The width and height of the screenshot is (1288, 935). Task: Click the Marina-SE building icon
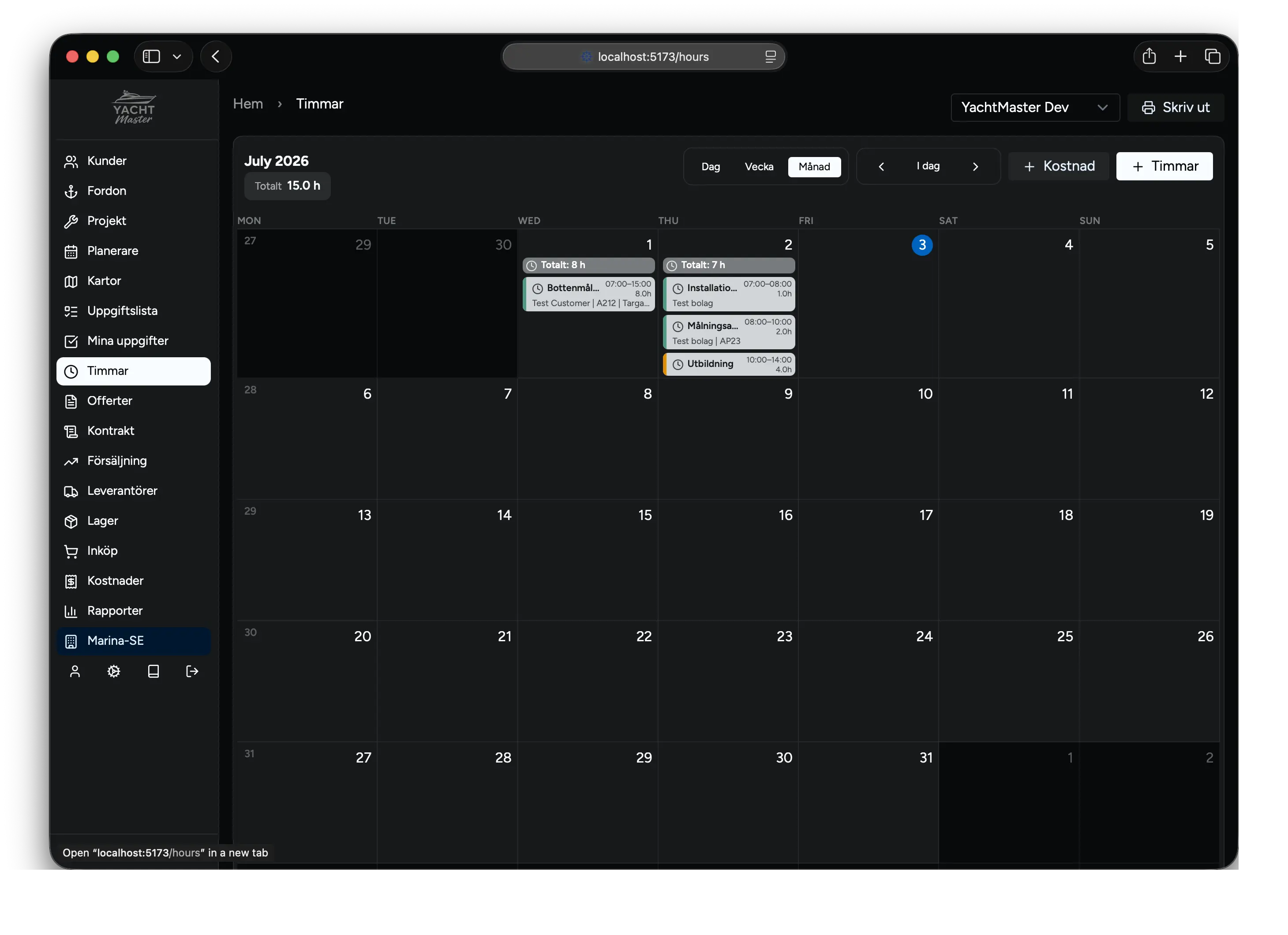pyautogui.click(x=71, y=642)
